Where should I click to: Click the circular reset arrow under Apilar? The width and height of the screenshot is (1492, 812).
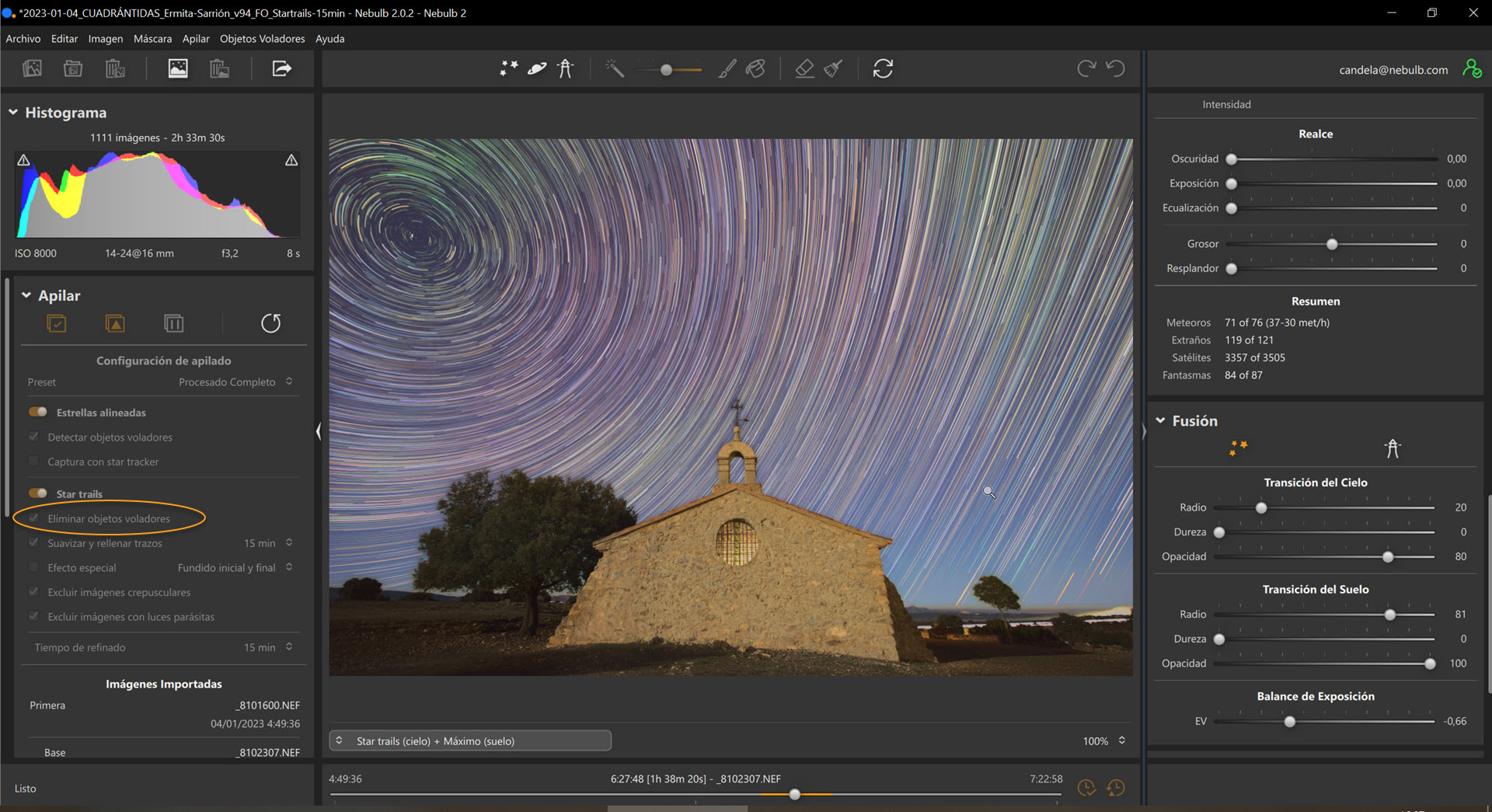[x=270, y=323]
